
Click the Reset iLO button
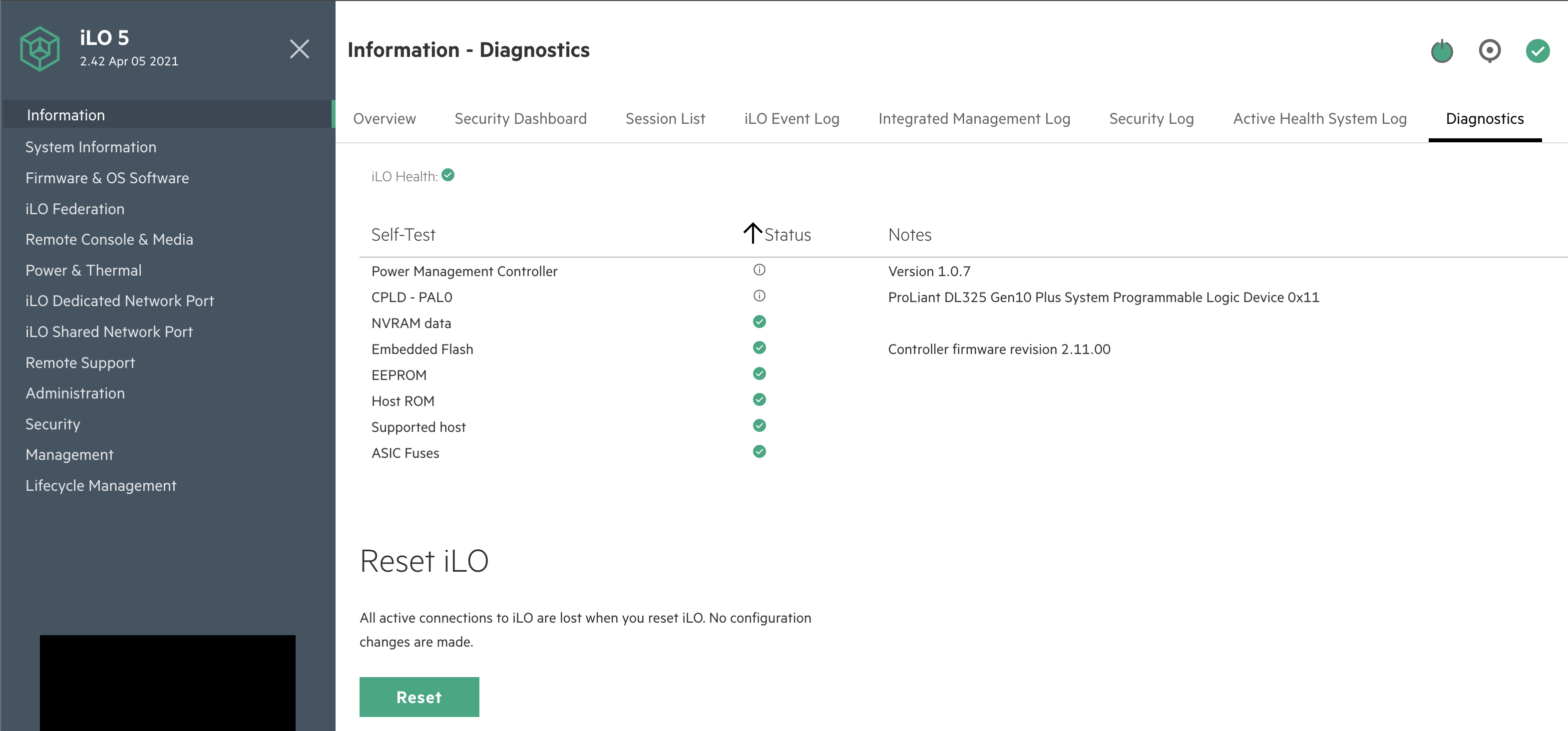click(x=419, y=697)
